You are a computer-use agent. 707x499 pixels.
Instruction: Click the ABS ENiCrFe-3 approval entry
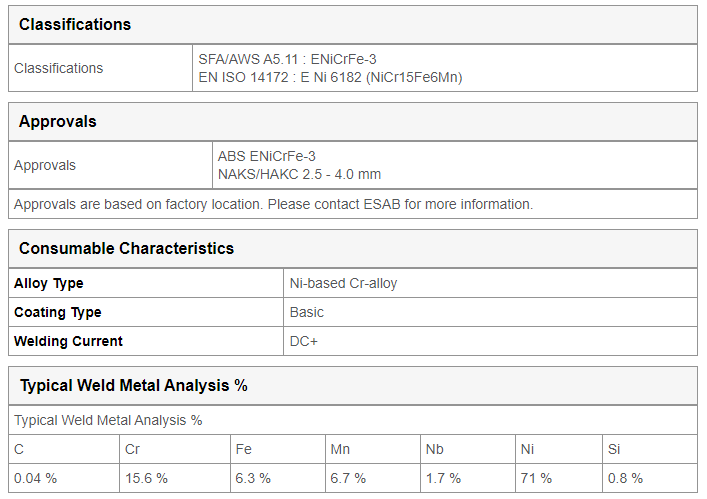point(266,156)
